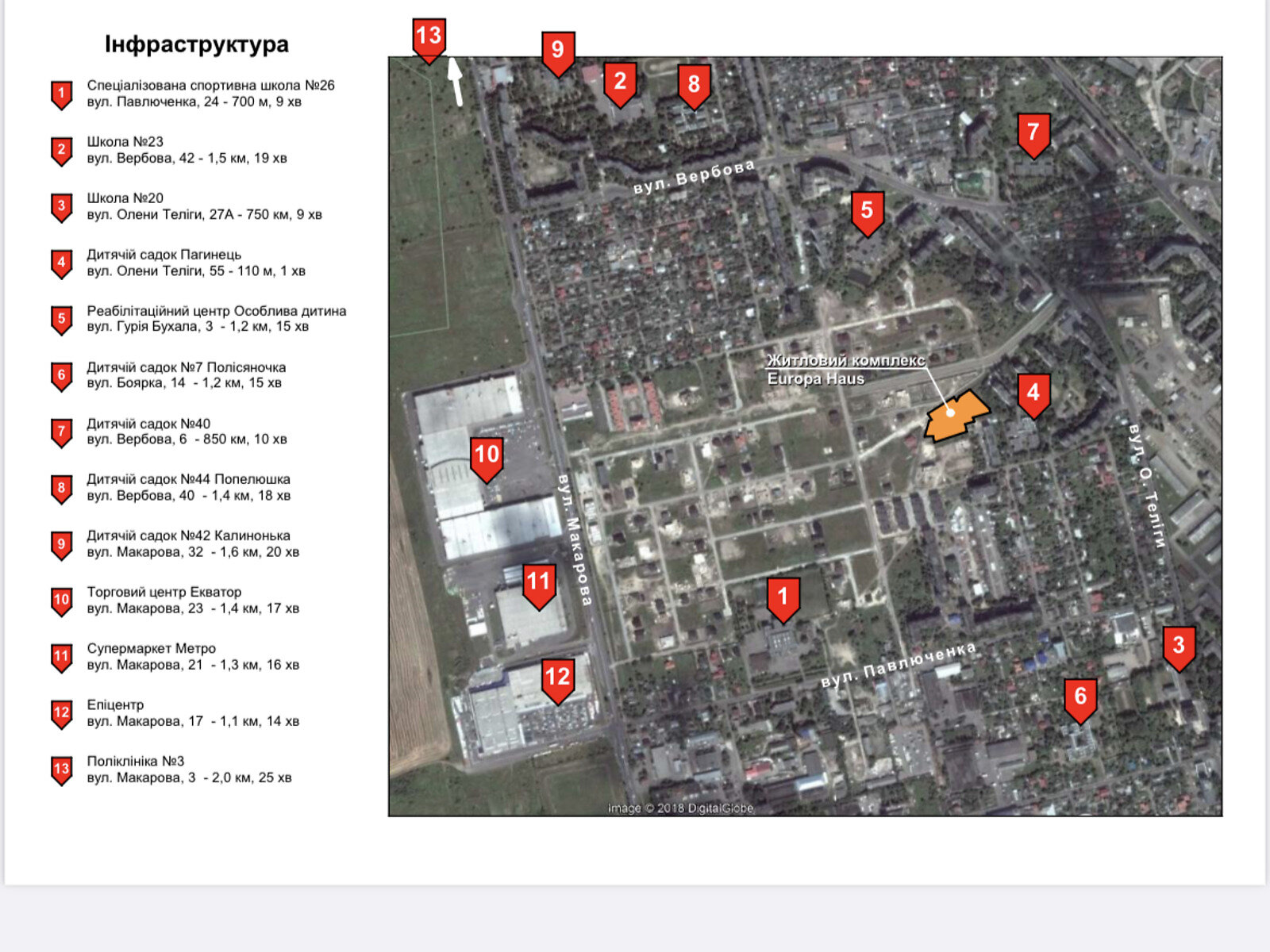This screenshot has height=952, width=1270.
Task: Click map marker 11 on вул. Макарова
Action: tap(539, 586)
